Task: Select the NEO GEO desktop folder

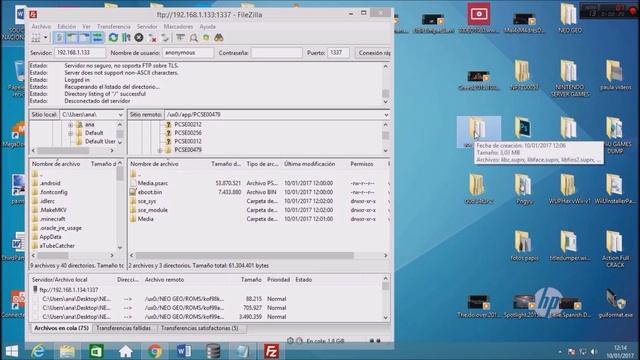Action: (570, 18)
